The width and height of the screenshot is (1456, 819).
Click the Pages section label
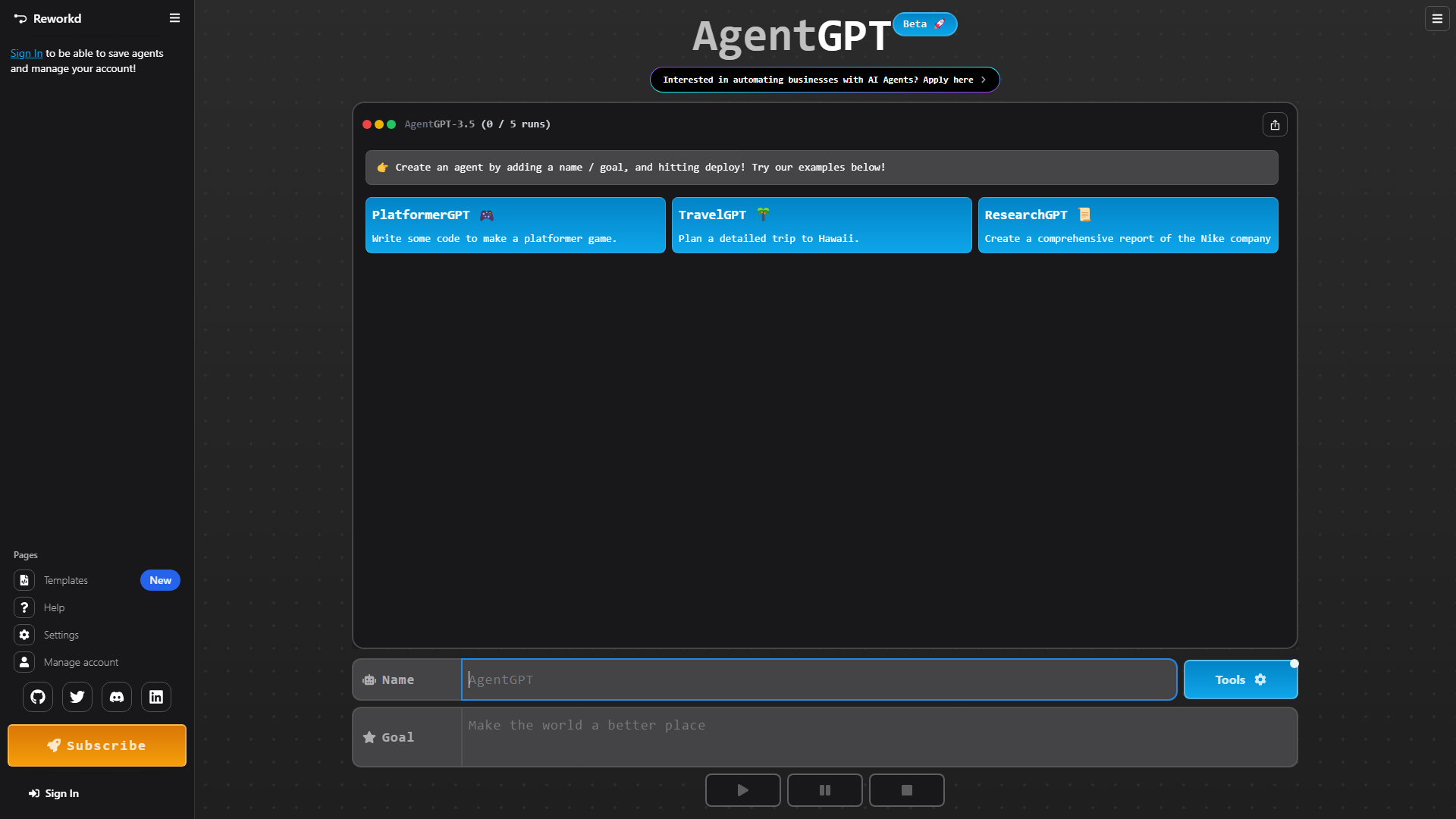[x=26, y=555]
